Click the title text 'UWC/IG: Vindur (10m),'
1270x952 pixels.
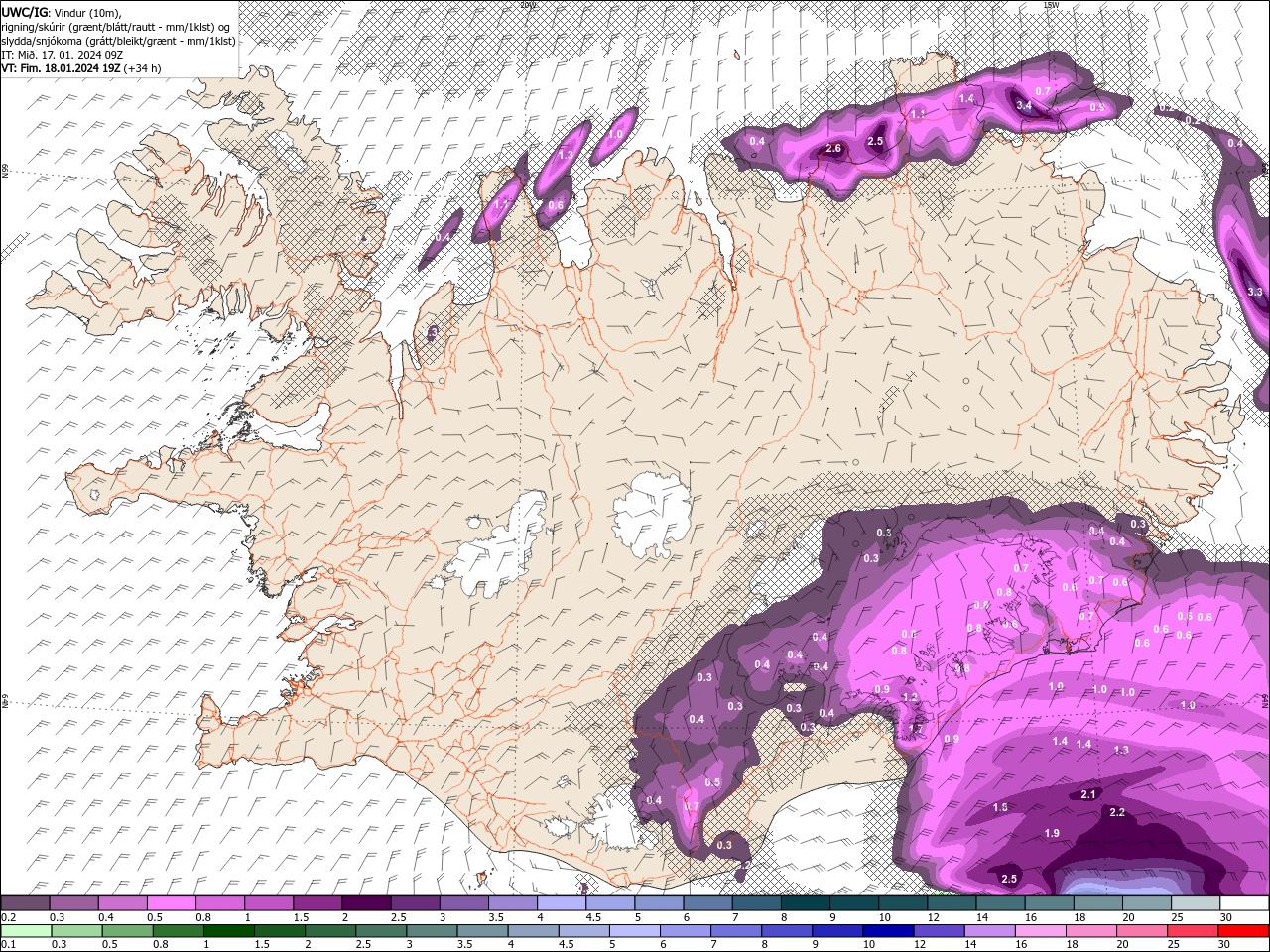tap(61, 12)
